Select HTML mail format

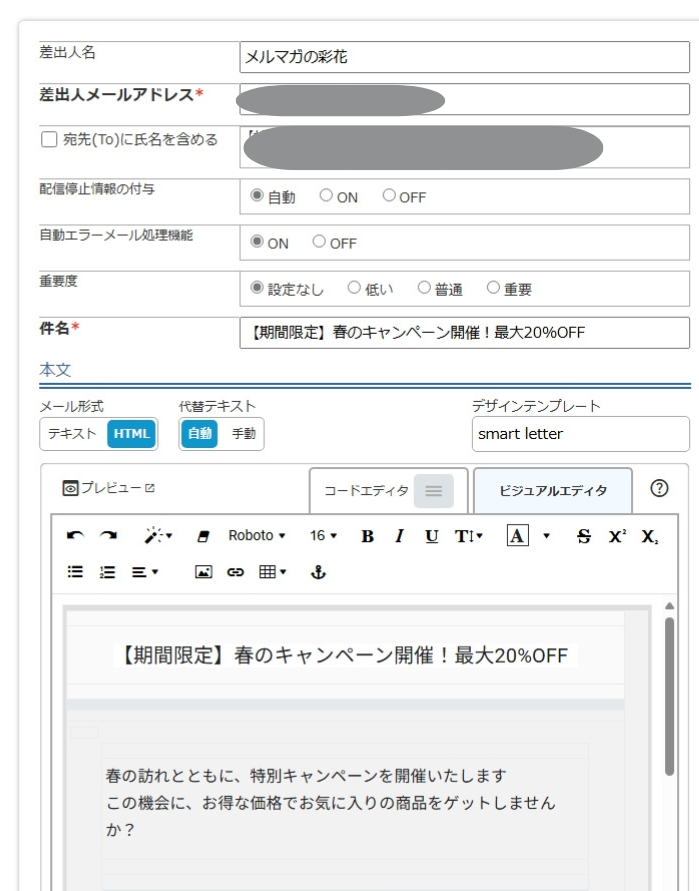[131, 434]
